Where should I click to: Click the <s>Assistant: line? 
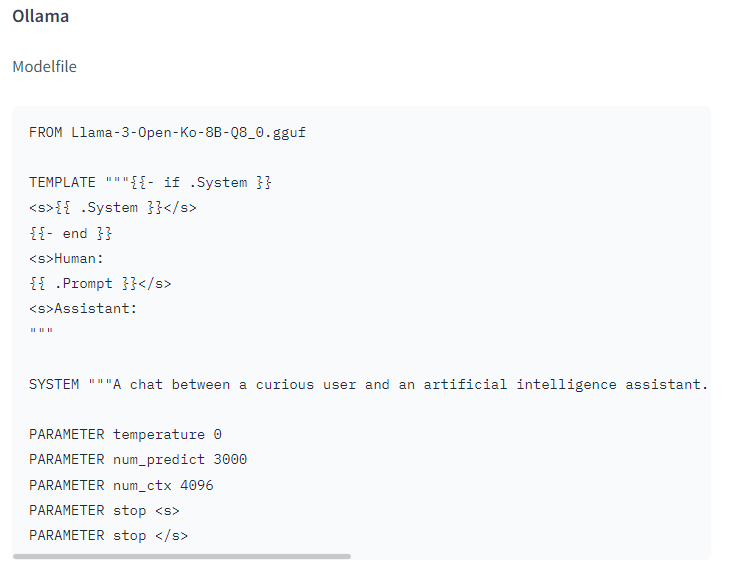pyautogui.click(x=83, y=309)
